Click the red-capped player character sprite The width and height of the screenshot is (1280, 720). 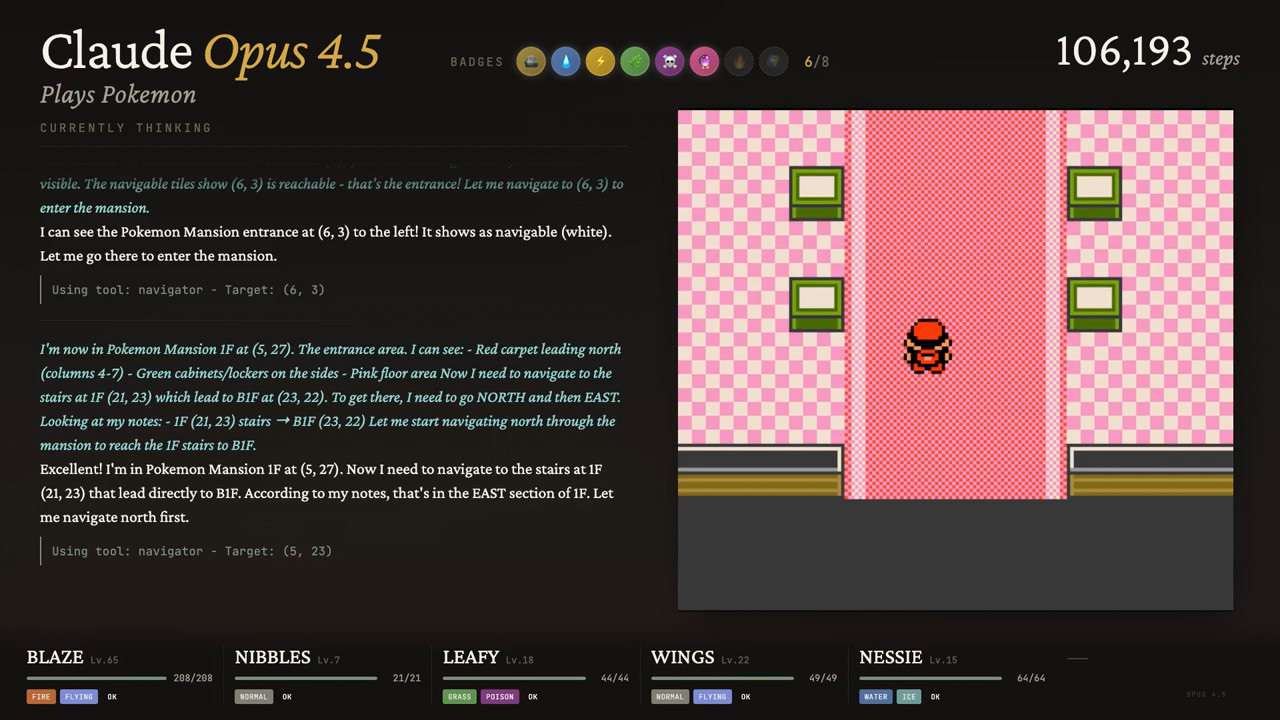point(928,347)
